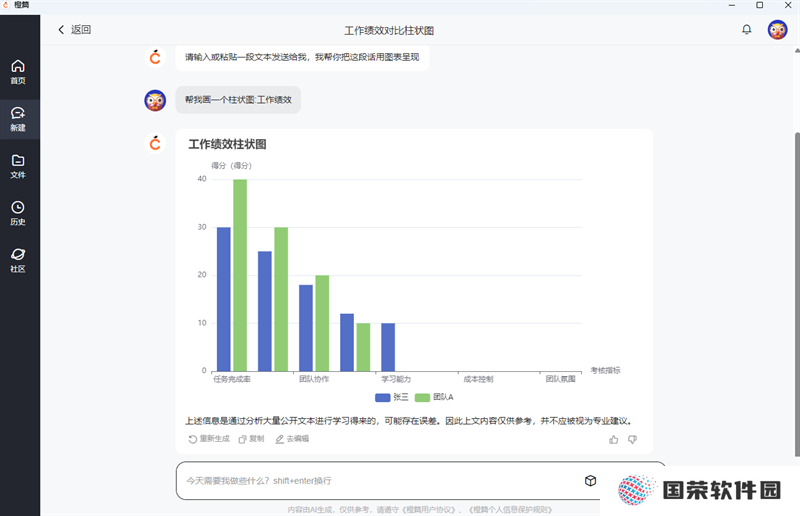
Task: Click the blue 张三 legend swatch
Action: point(383,398)
